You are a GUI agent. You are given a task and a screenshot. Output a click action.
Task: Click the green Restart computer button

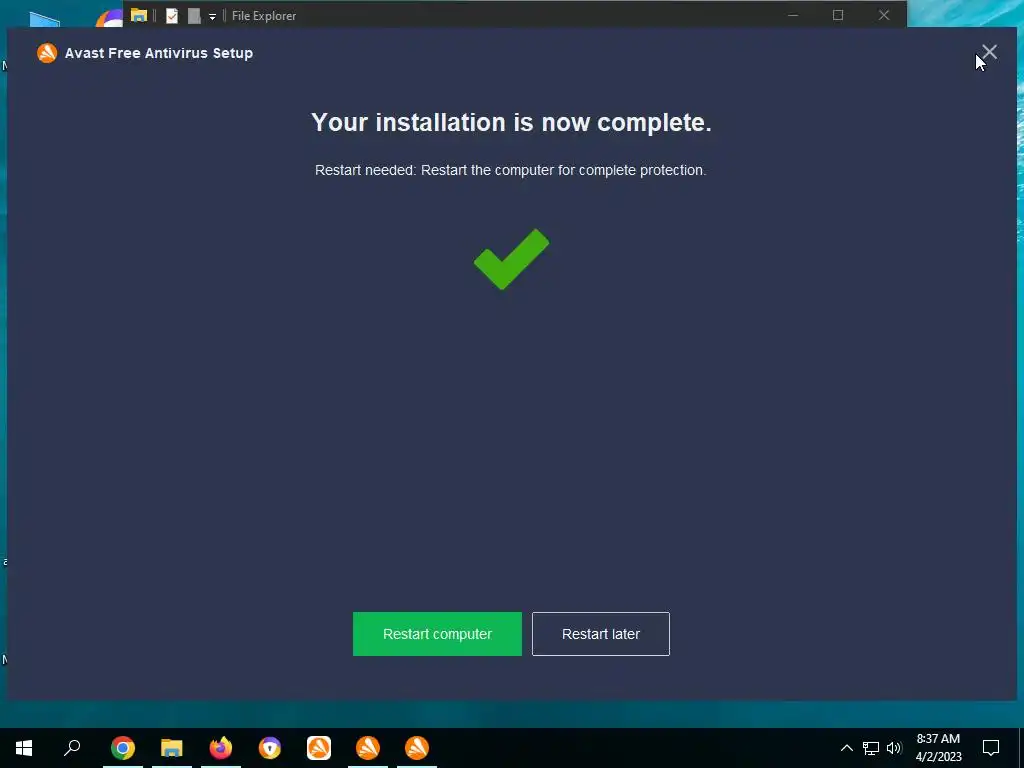(437, 633)
